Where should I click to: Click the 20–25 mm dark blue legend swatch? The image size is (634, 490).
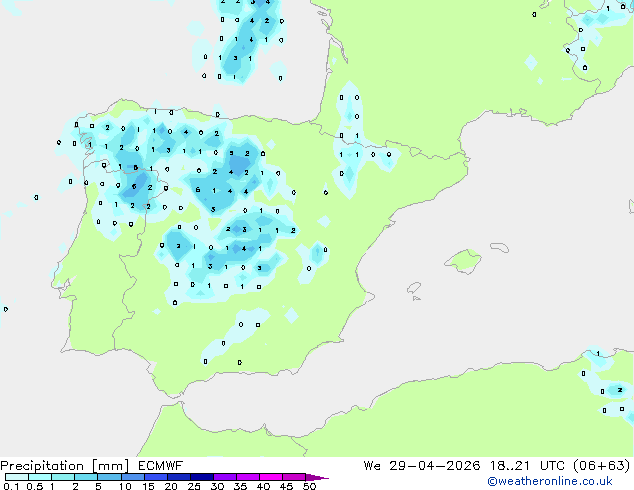[178, 477]
